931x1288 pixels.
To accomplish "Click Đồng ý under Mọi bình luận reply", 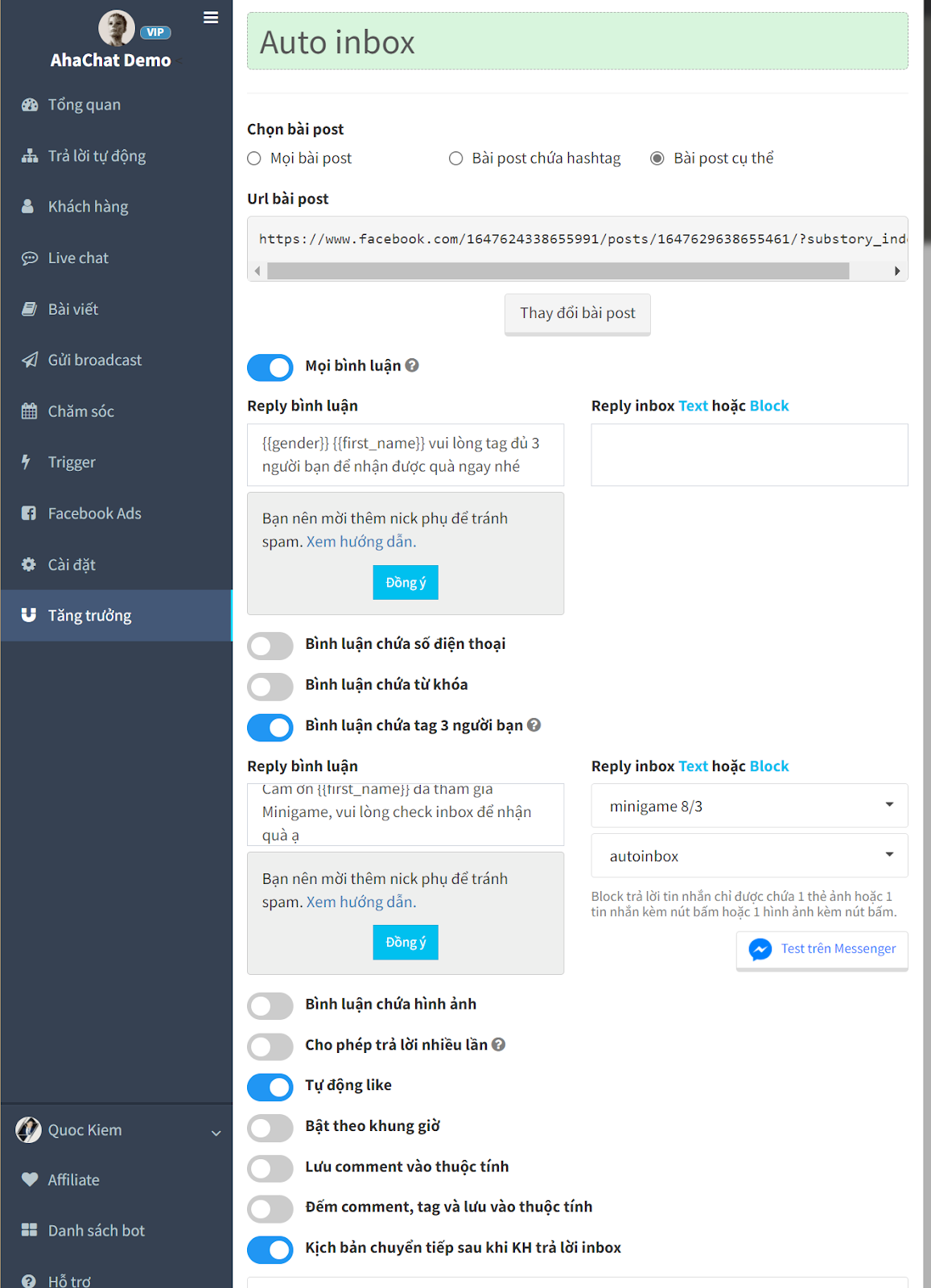I will pos(406,582).
